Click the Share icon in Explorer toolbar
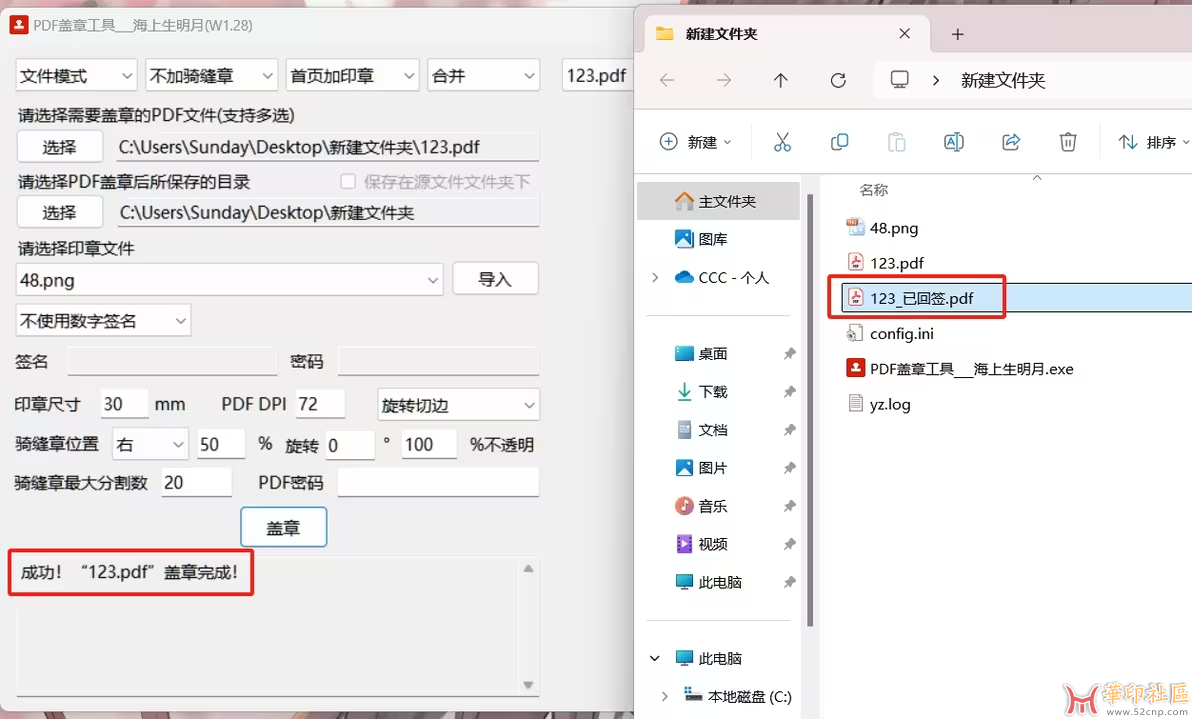This screenshot has width=1192, height=719. coord(1011,142)
